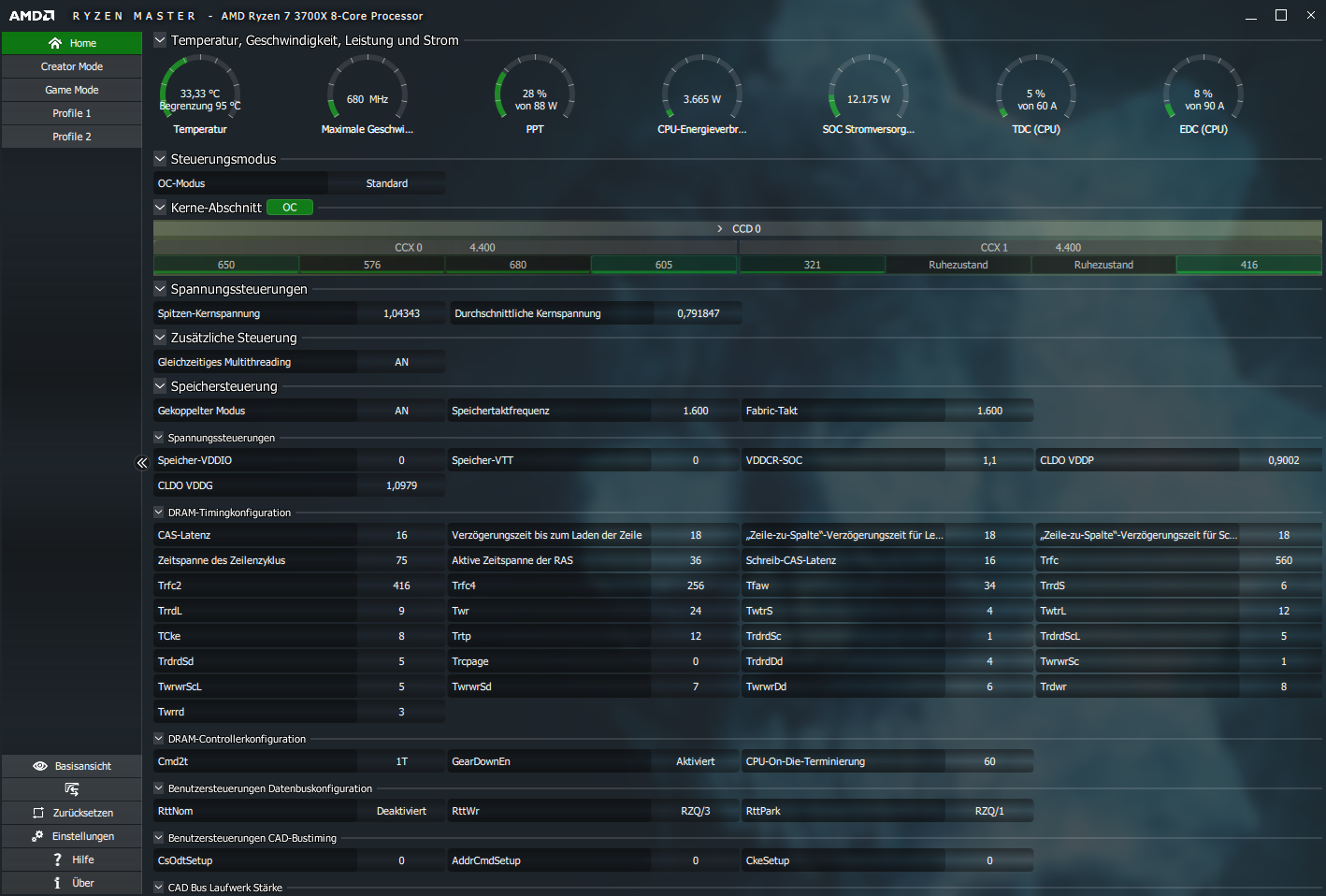
Task: Click the eye icon beside Basisansicht
Action: tap(39, 766)
